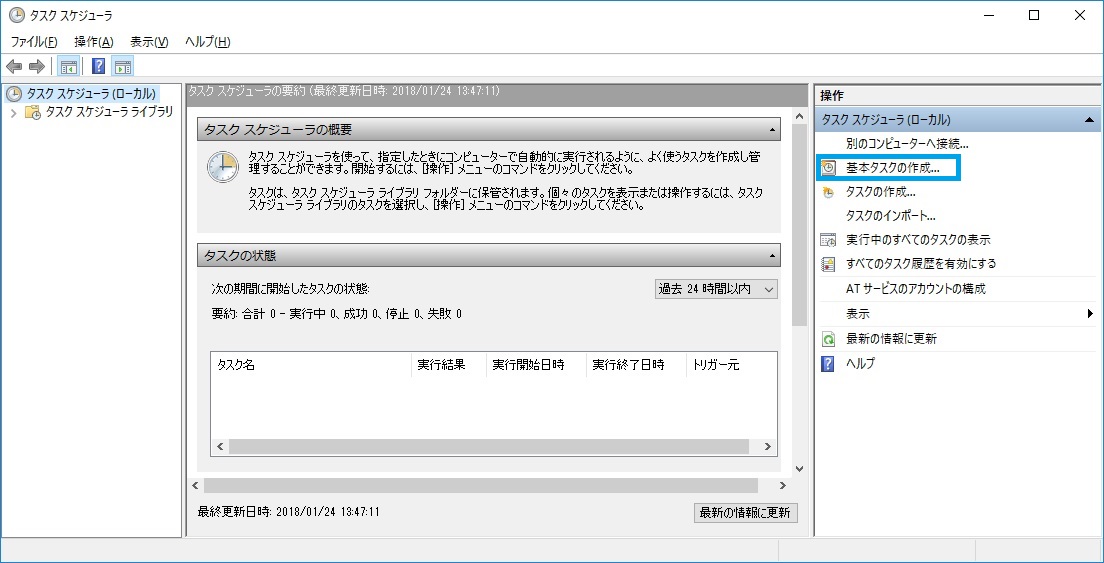Expand the 表示 submenu arrow in actions
This screenshot has width=1104, height=563.
coord(1090,314)
